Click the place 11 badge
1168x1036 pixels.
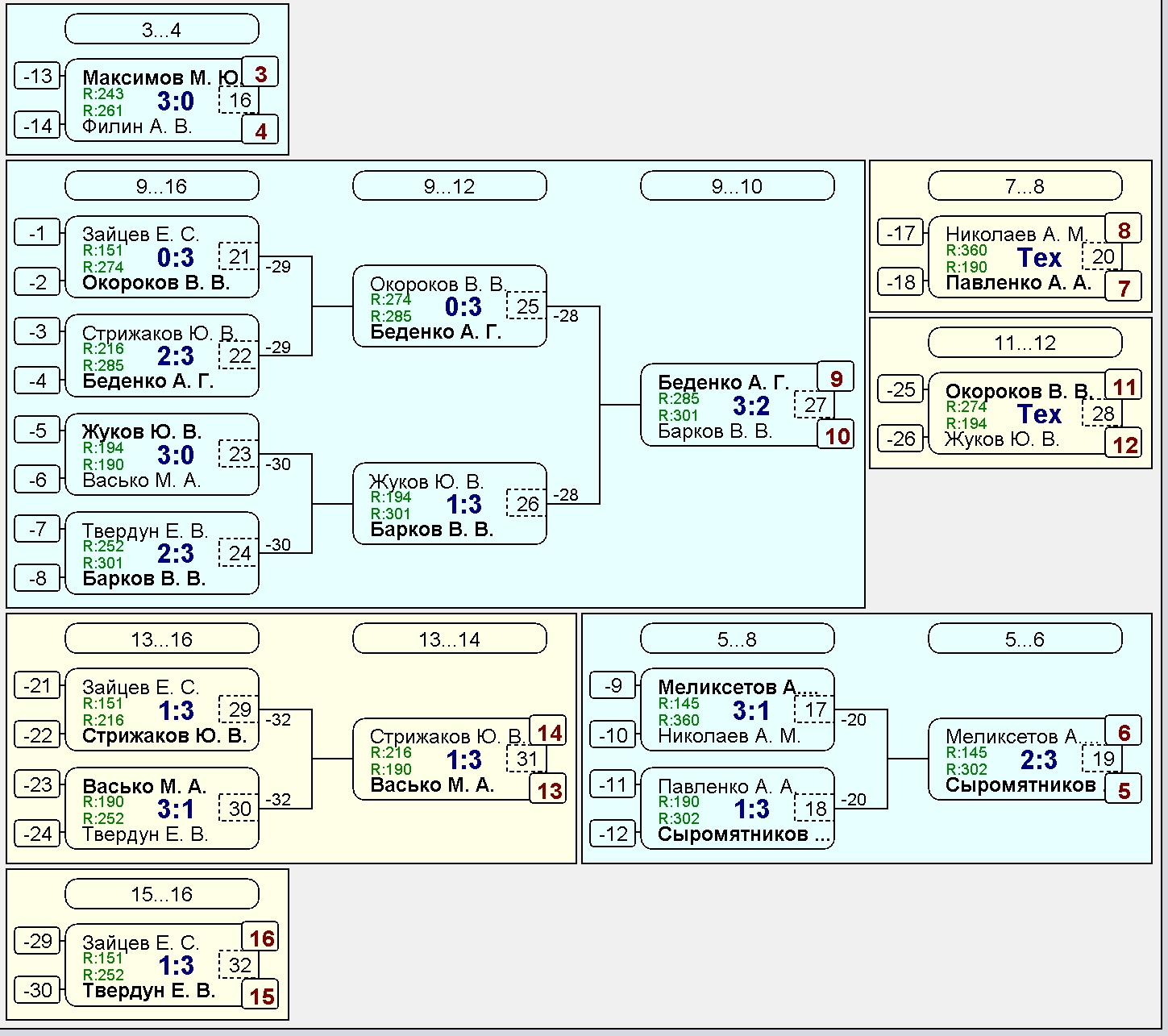pyautogui.click(x=1124, y=386)
